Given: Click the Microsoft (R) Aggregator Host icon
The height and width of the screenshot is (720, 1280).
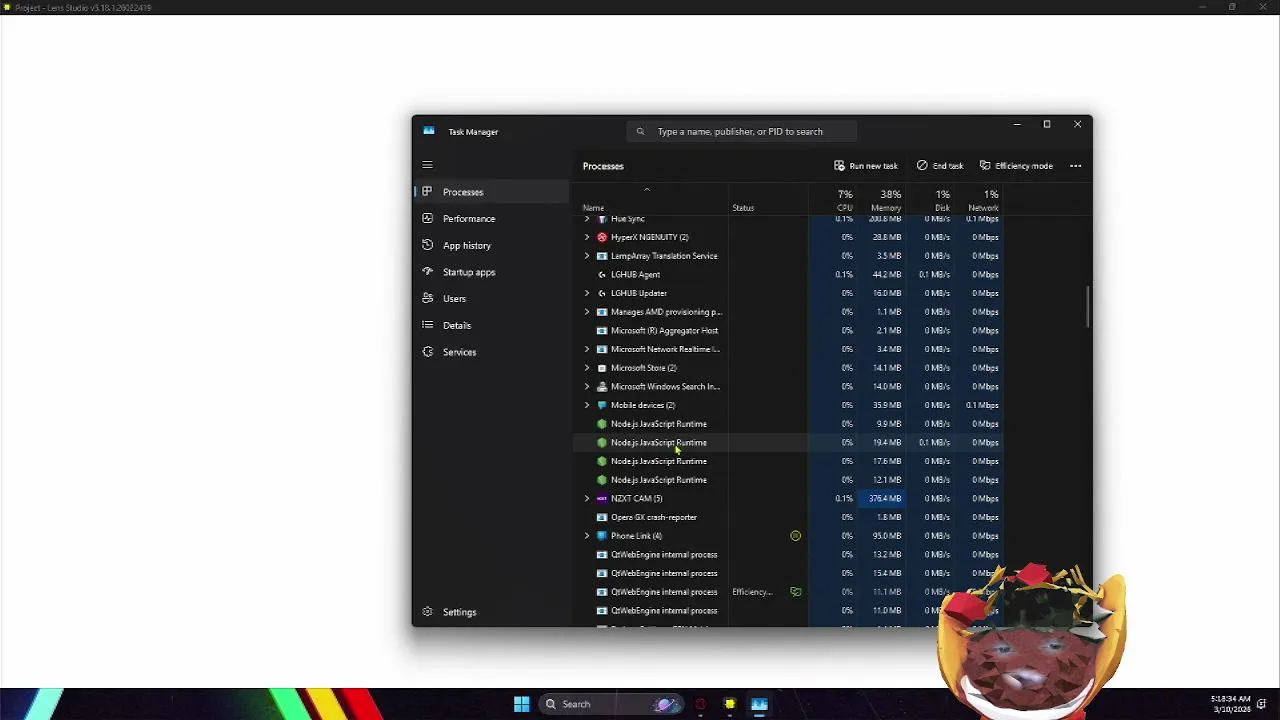Looking at the screenshot, I should (x=602, y=330).
